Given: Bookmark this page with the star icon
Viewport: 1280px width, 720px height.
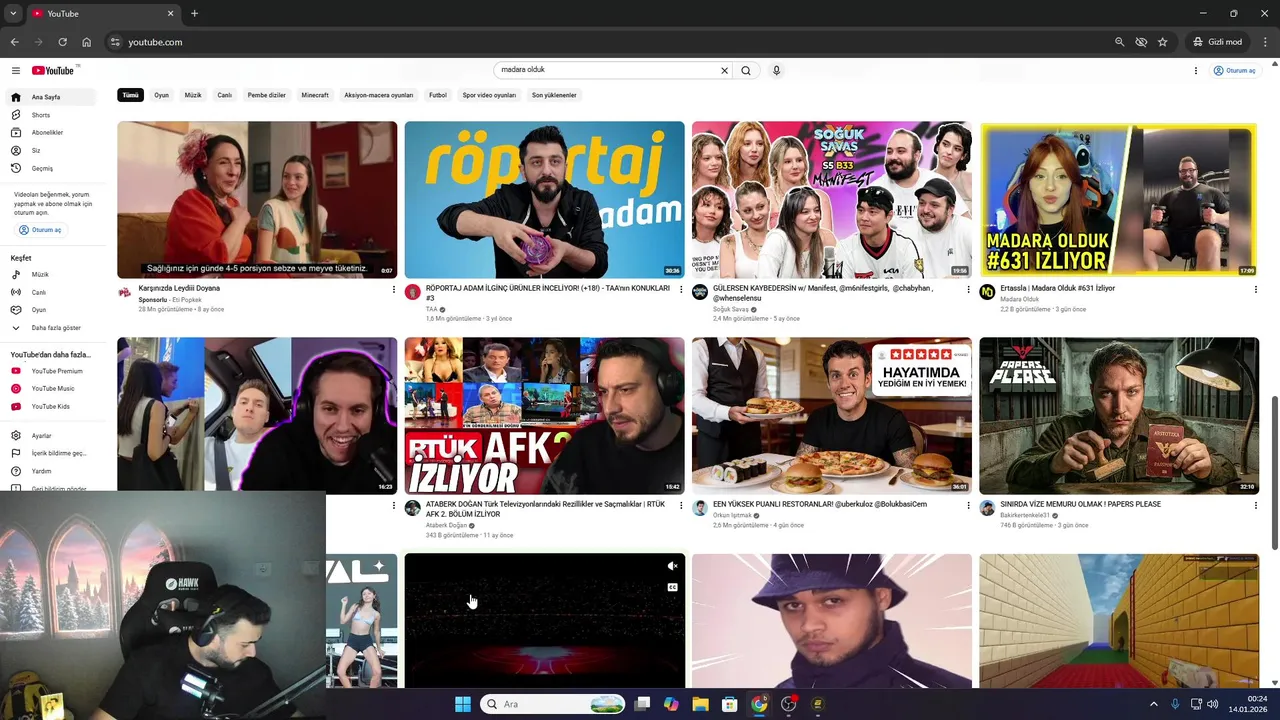Looking at the screenshot, I should coord(1162,42).
